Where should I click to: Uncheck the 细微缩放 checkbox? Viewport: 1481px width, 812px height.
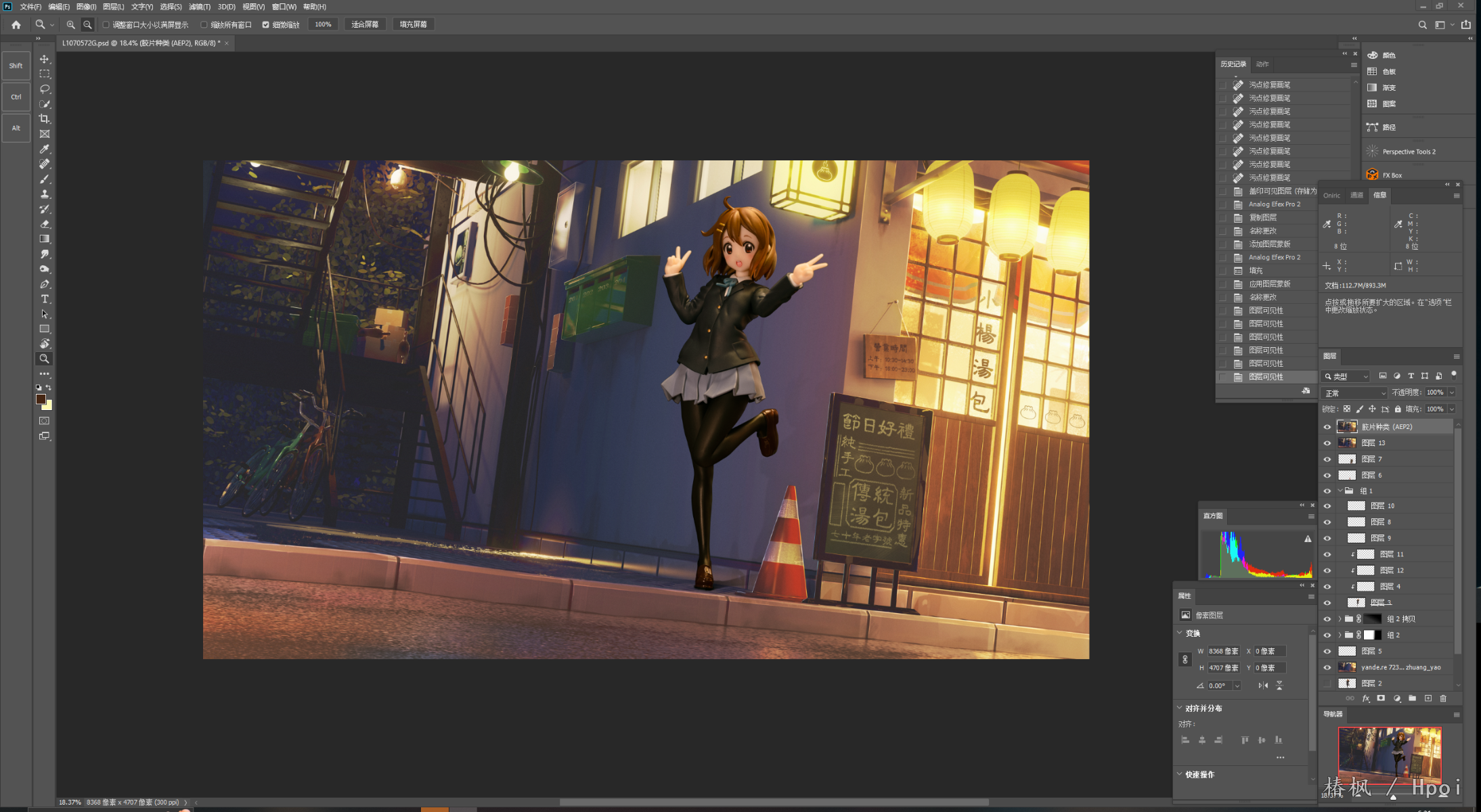266,25
